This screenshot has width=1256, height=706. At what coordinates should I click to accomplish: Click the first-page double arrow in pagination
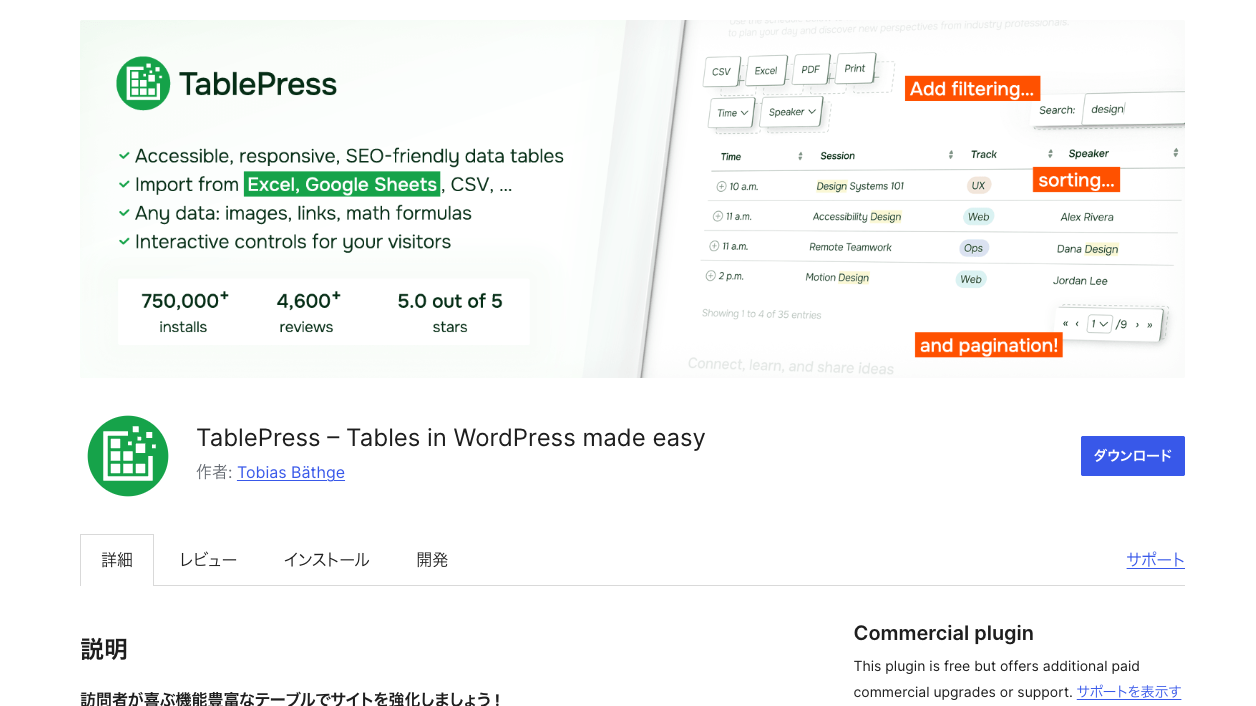coord(1066,324)
